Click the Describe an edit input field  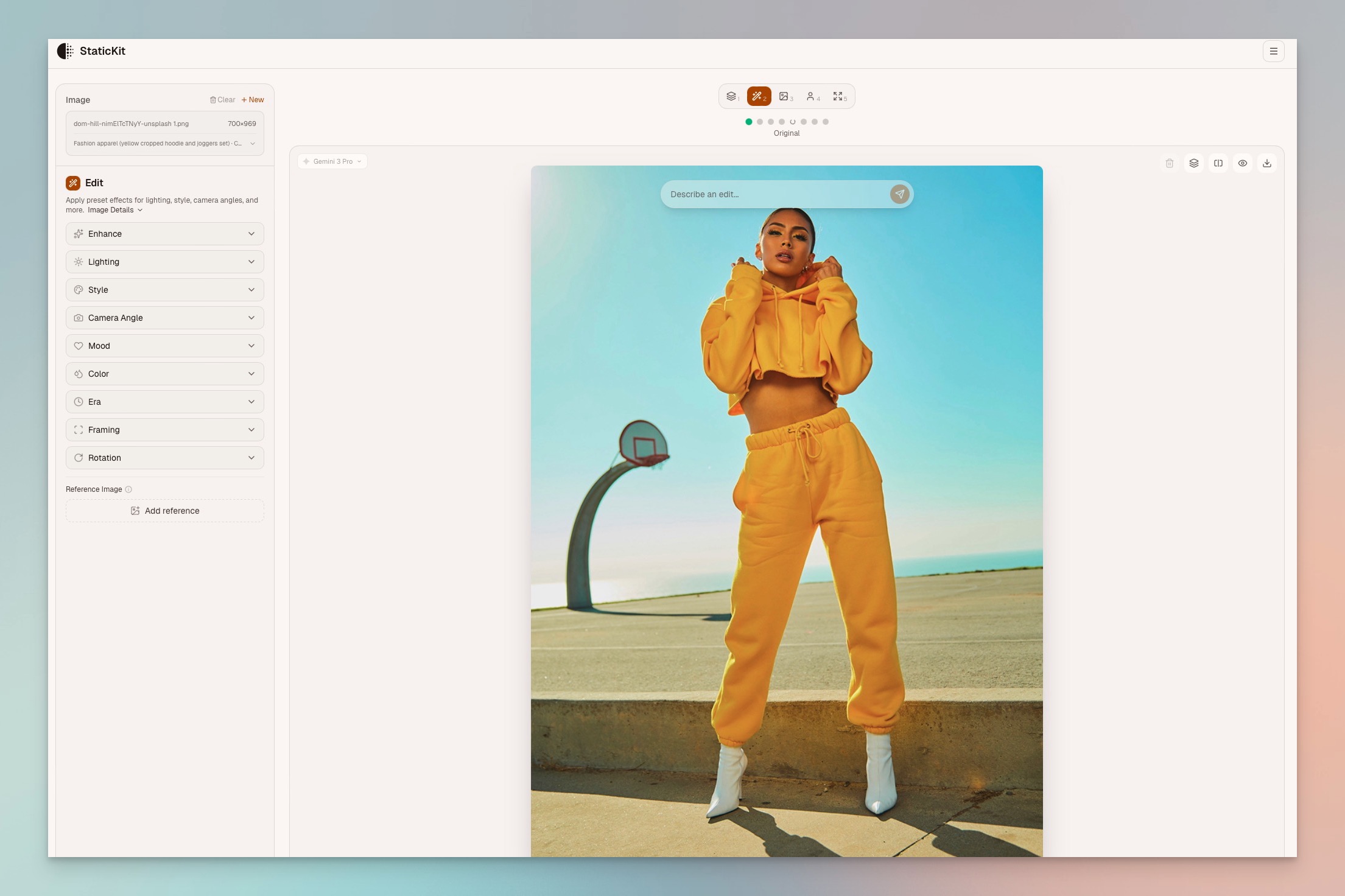[x=773, y=194]
